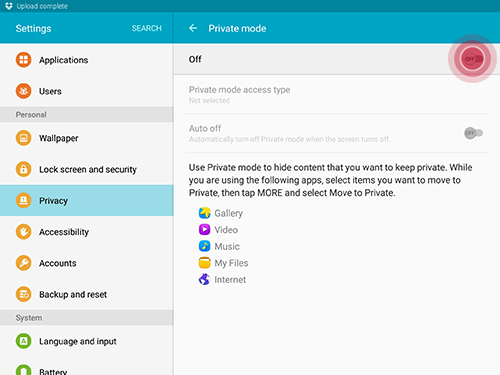
Task: Tap the Dropbox upload notification icon
Action: coord(9,6)
